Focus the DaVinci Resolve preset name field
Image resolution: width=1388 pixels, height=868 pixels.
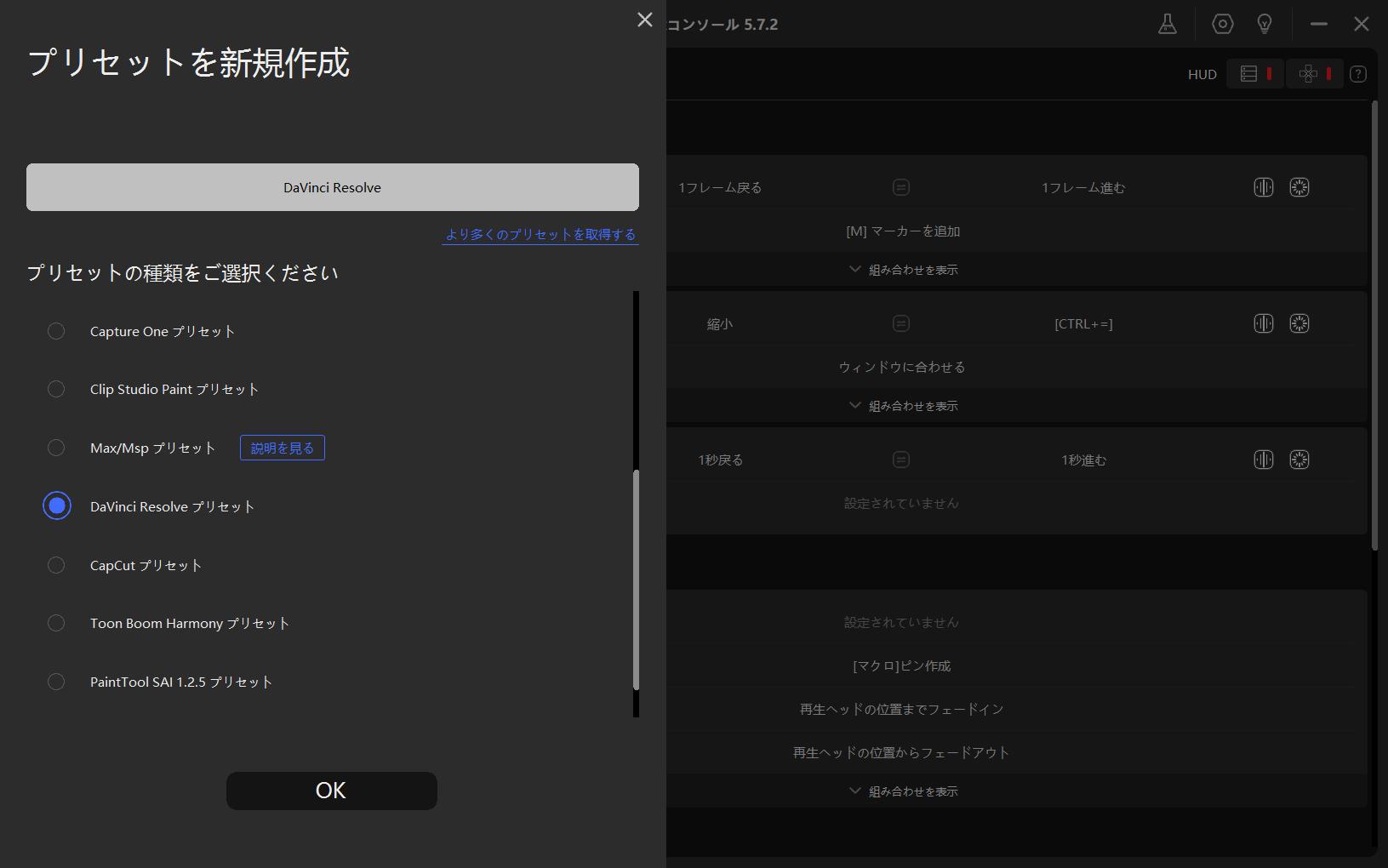[x=333, y=187]
